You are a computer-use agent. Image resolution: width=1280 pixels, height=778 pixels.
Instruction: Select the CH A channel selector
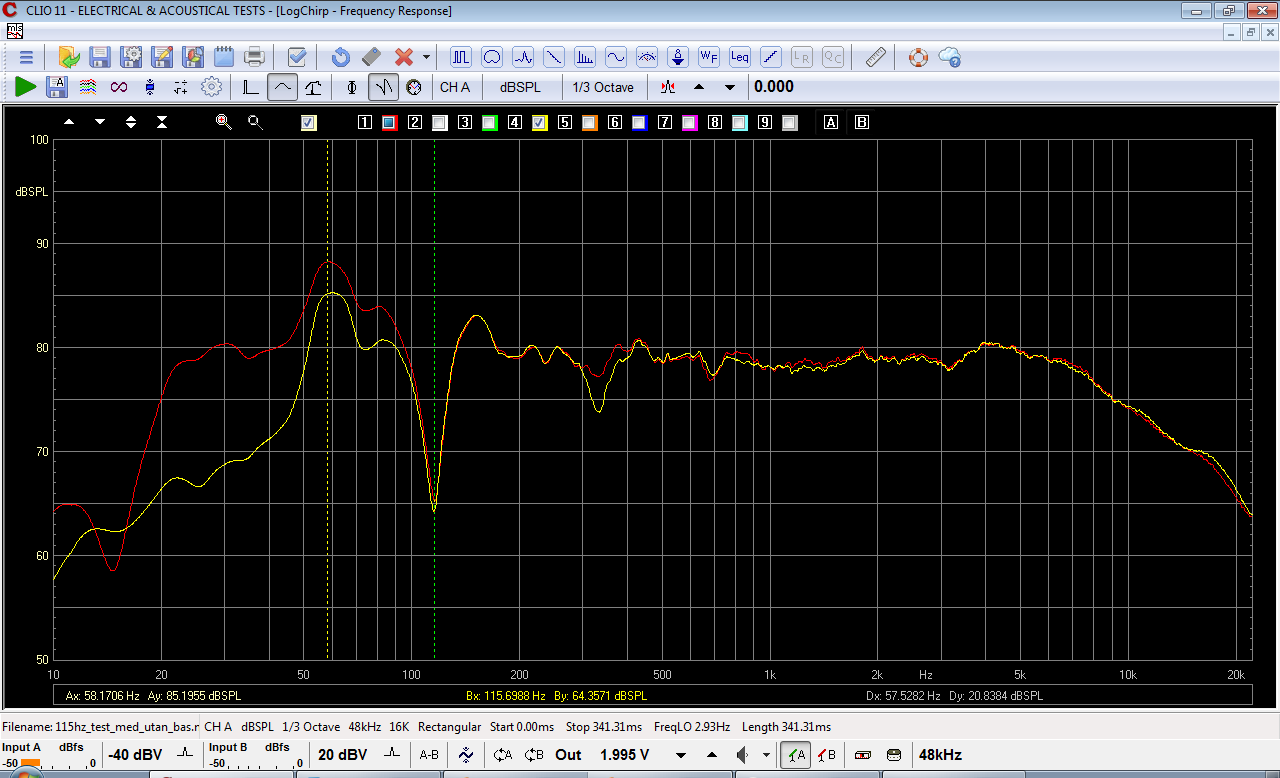coord(455,87)
